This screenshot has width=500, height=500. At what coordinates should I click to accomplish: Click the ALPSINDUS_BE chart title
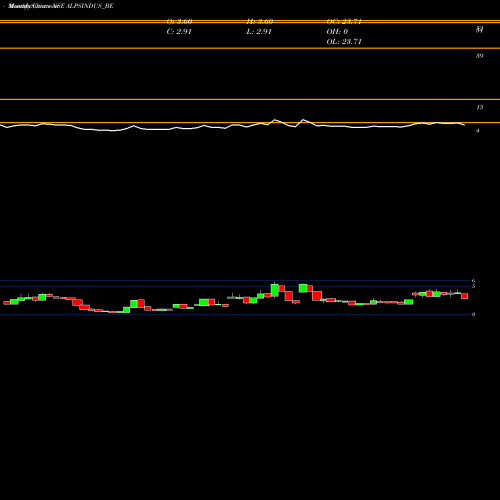point(61,6)
